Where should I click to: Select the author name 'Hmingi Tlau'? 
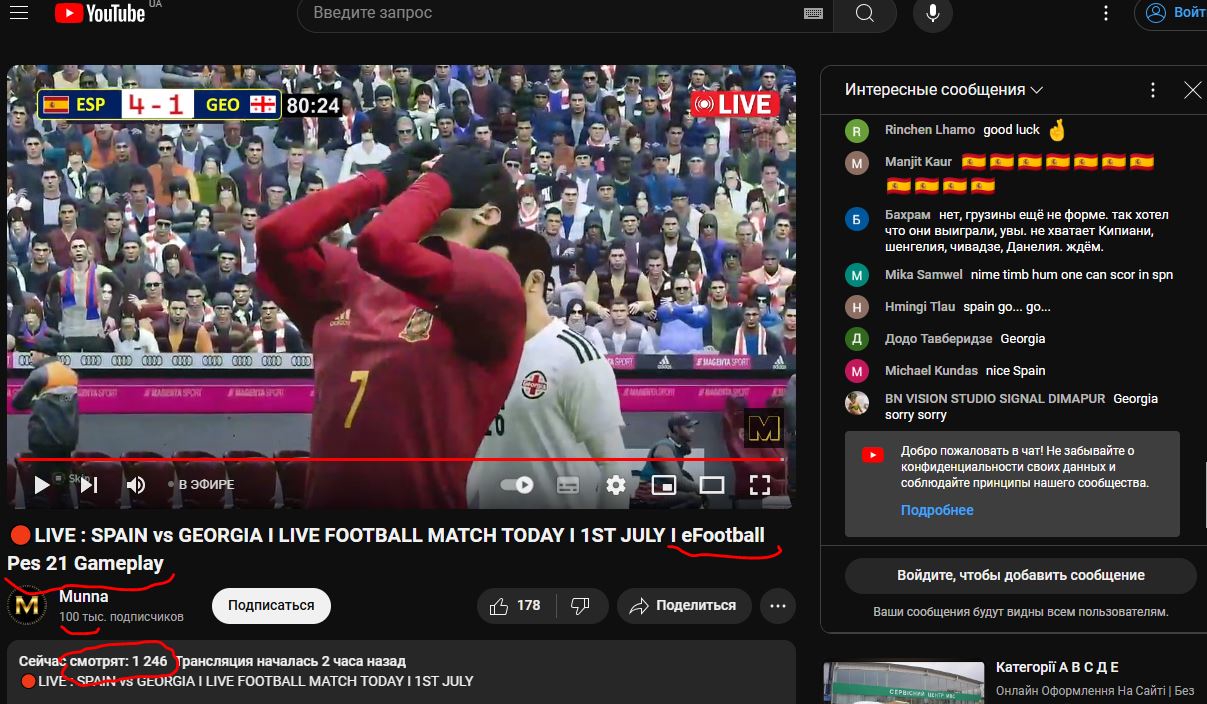(x=920, y=306)
